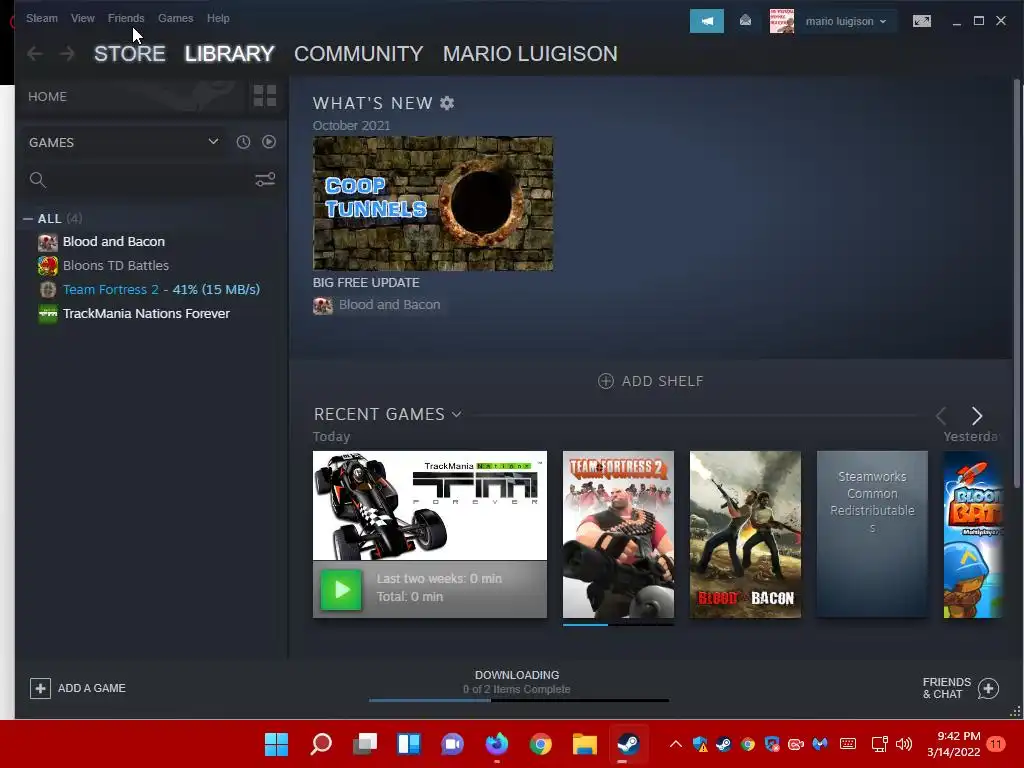The height and width of the screenshot is (768, 1024).
Task: Open What's New settings gear
Action: [x=447, y=103]
